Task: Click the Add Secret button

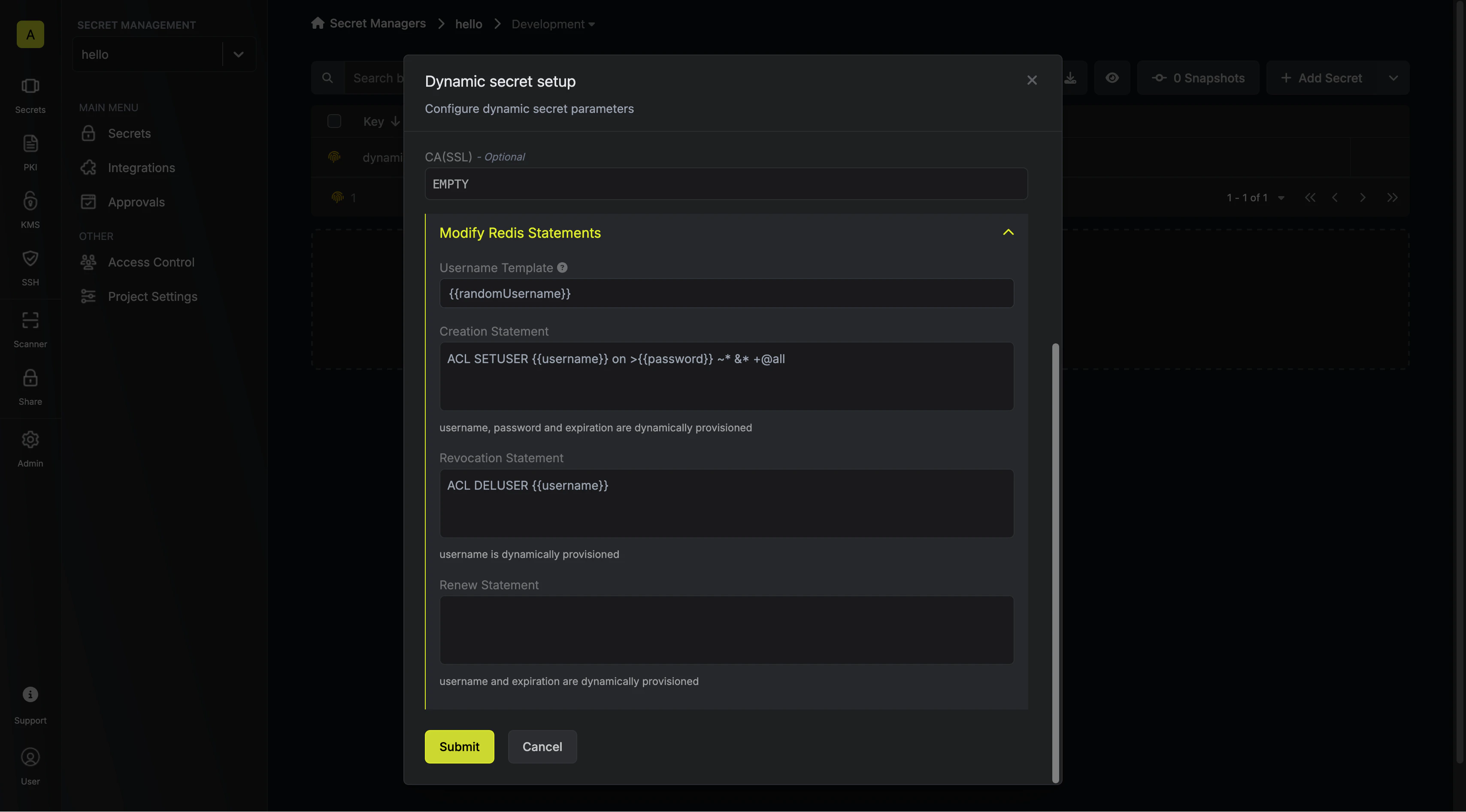Action: click(1321, 78)
